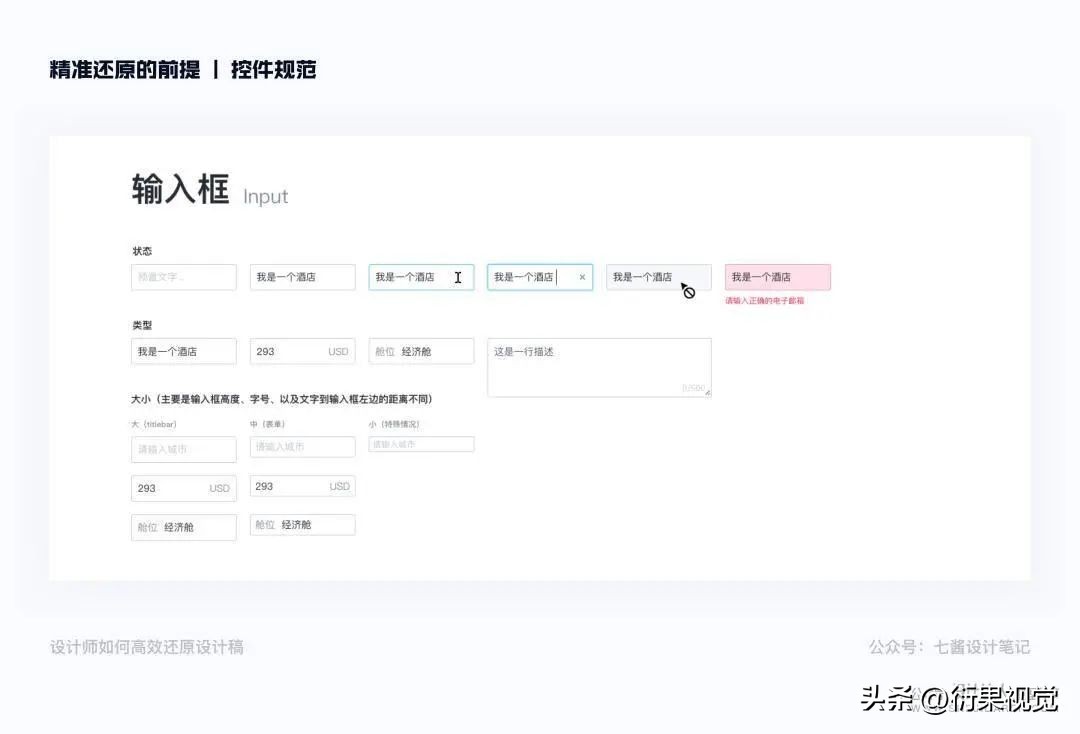1080x734 pixels.
Task: Click the disabled-cursor icon beside the input
Action: [687, 291]
